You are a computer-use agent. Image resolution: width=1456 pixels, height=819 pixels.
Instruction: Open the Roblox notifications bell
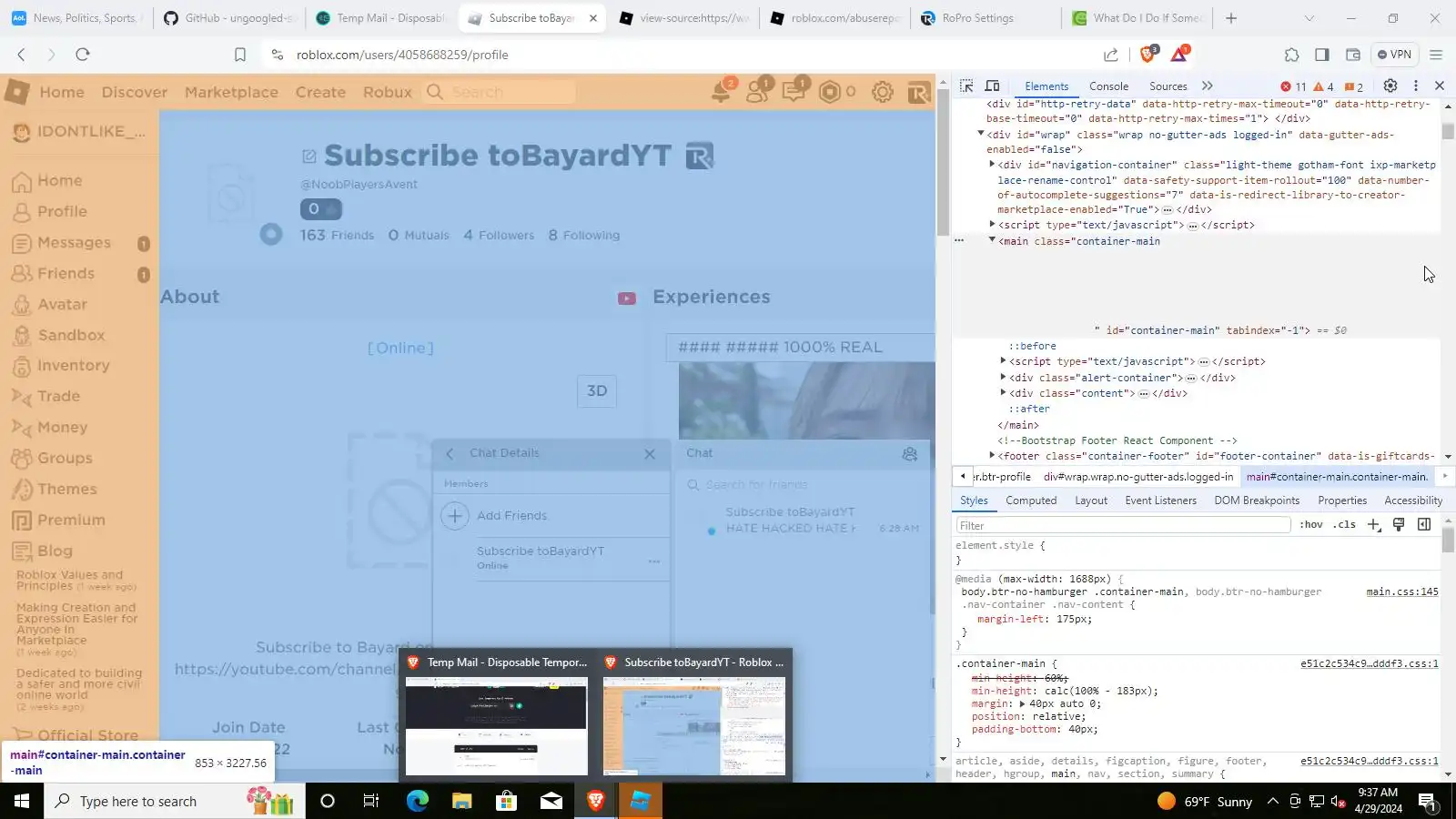[722, 92]
